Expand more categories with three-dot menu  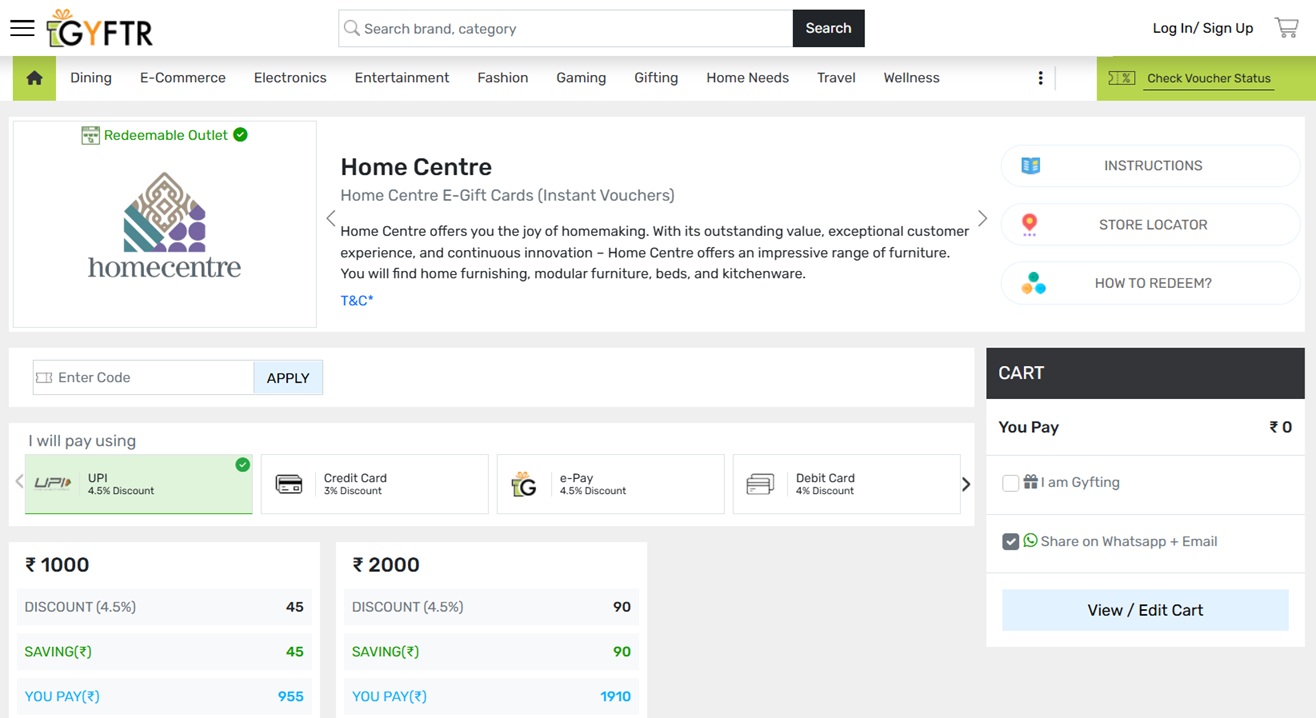click(x=1041, y=78)
